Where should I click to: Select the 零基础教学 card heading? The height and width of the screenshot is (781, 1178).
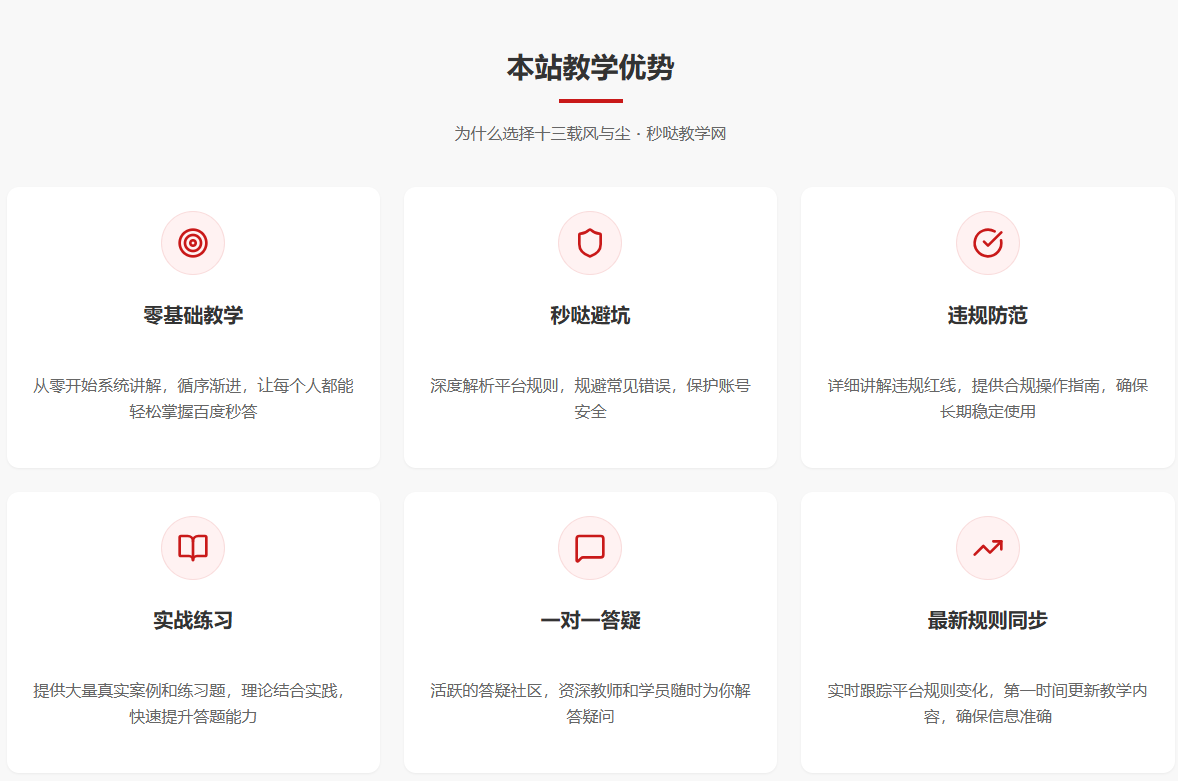(x=193, y=316)
